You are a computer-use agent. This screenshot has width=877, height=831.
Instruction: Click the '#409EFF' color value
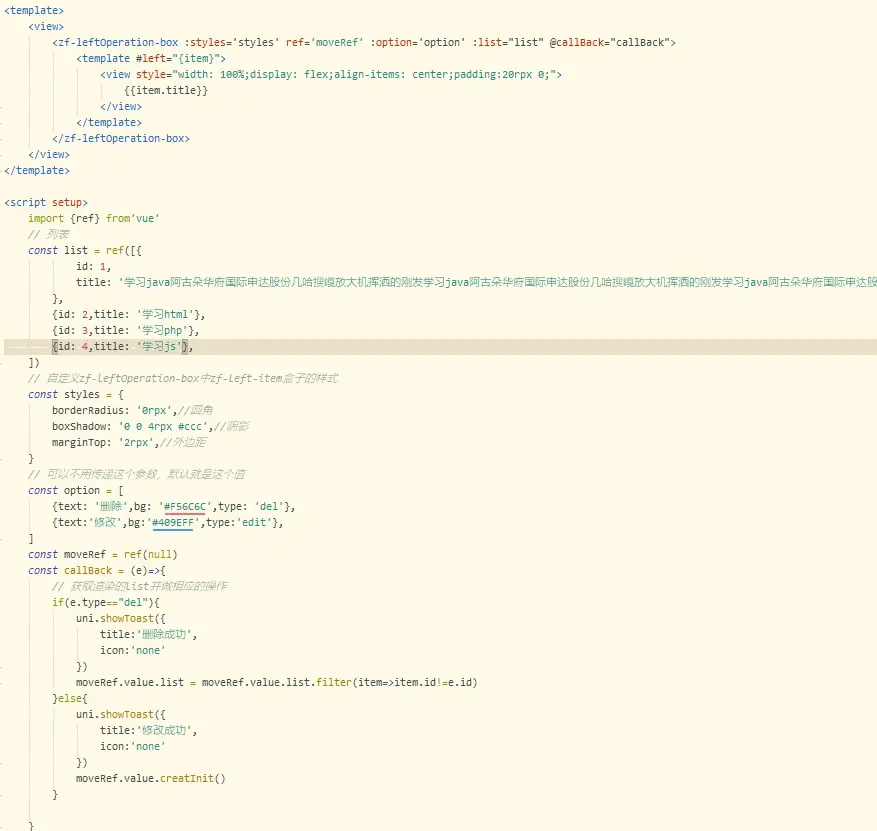point(173,523)
